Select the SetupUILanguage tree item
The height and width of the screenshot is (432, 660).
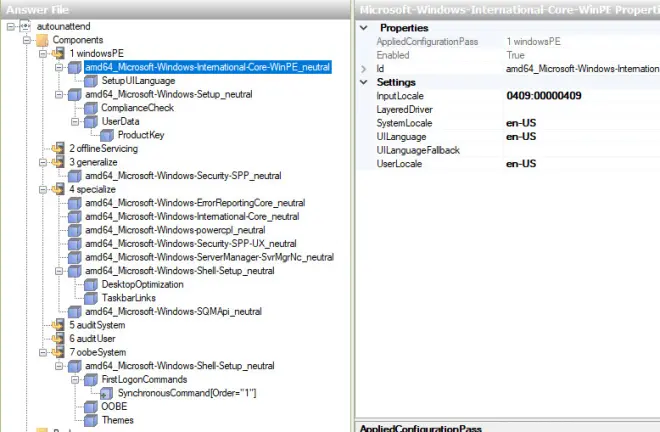[x=138, y=81]
